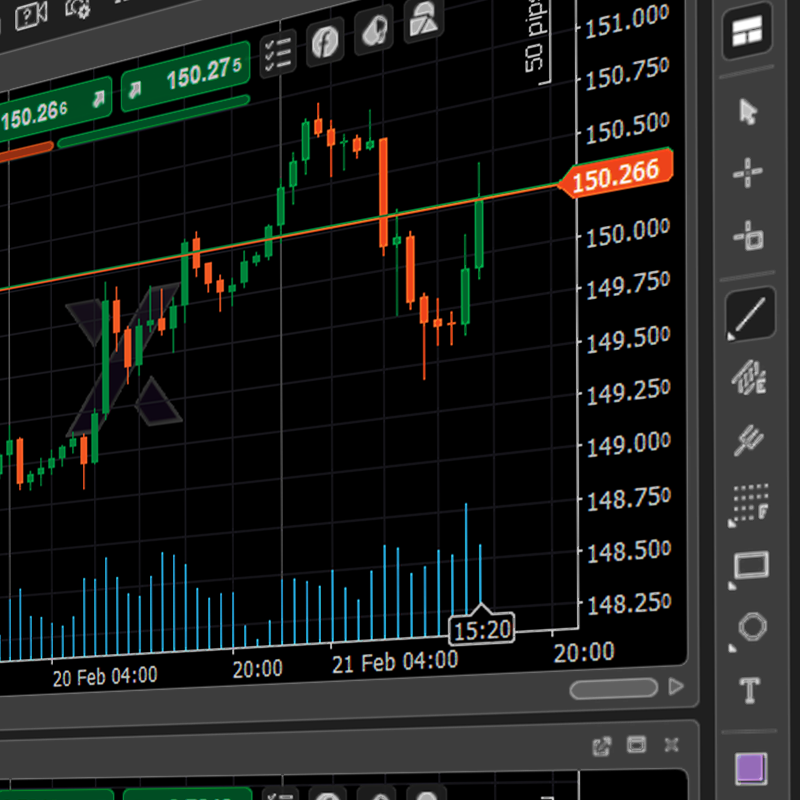Click the Facebook share icon

(324, 43)
